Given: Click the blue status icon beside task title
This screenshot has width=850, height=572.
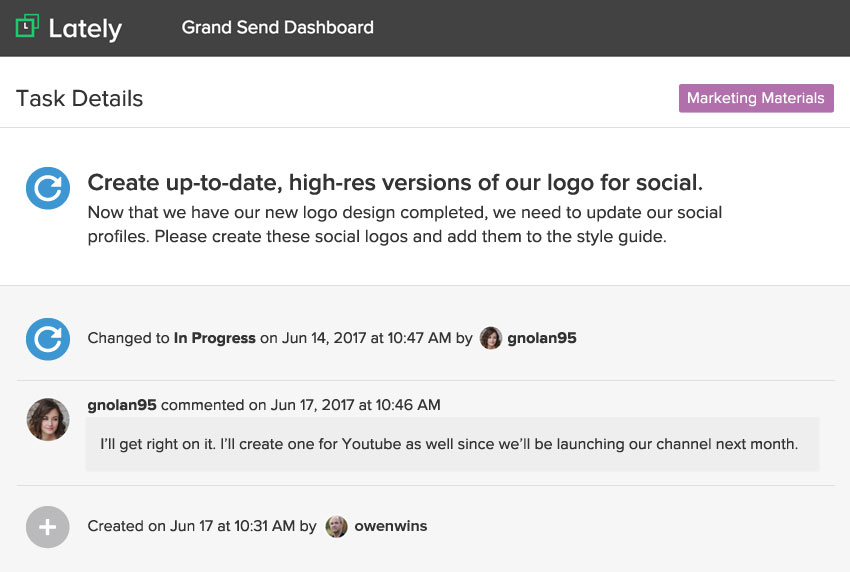Looking at the screenshot, I should (x=47, y=188).
